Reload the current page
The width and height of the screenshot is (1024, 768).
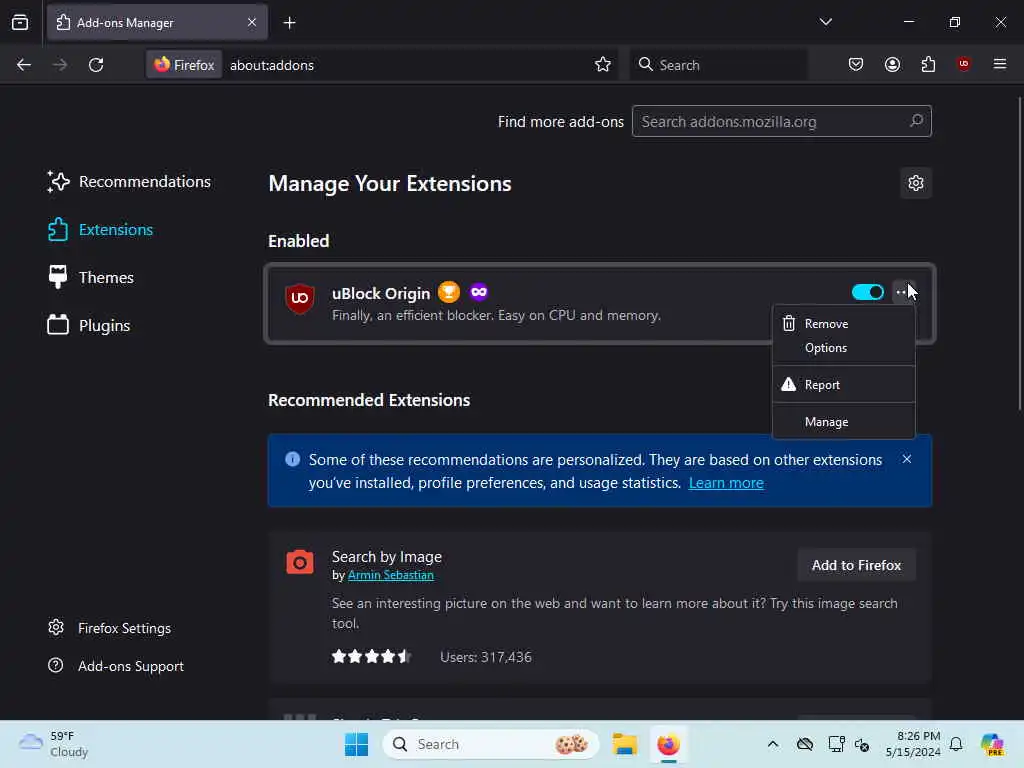point(96,65)
